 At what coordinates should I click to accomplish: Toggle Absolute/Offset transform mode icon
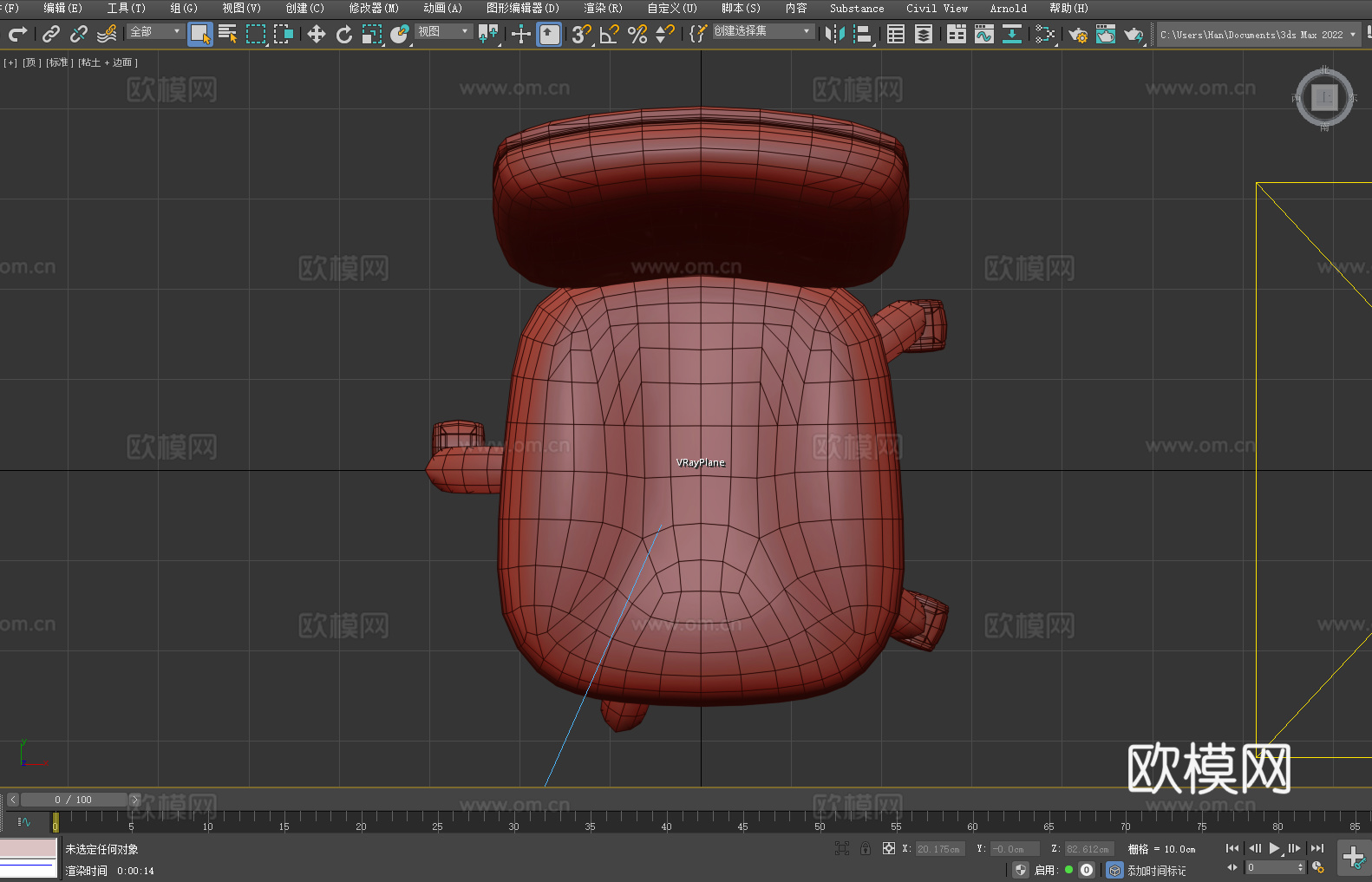[889, 848]
